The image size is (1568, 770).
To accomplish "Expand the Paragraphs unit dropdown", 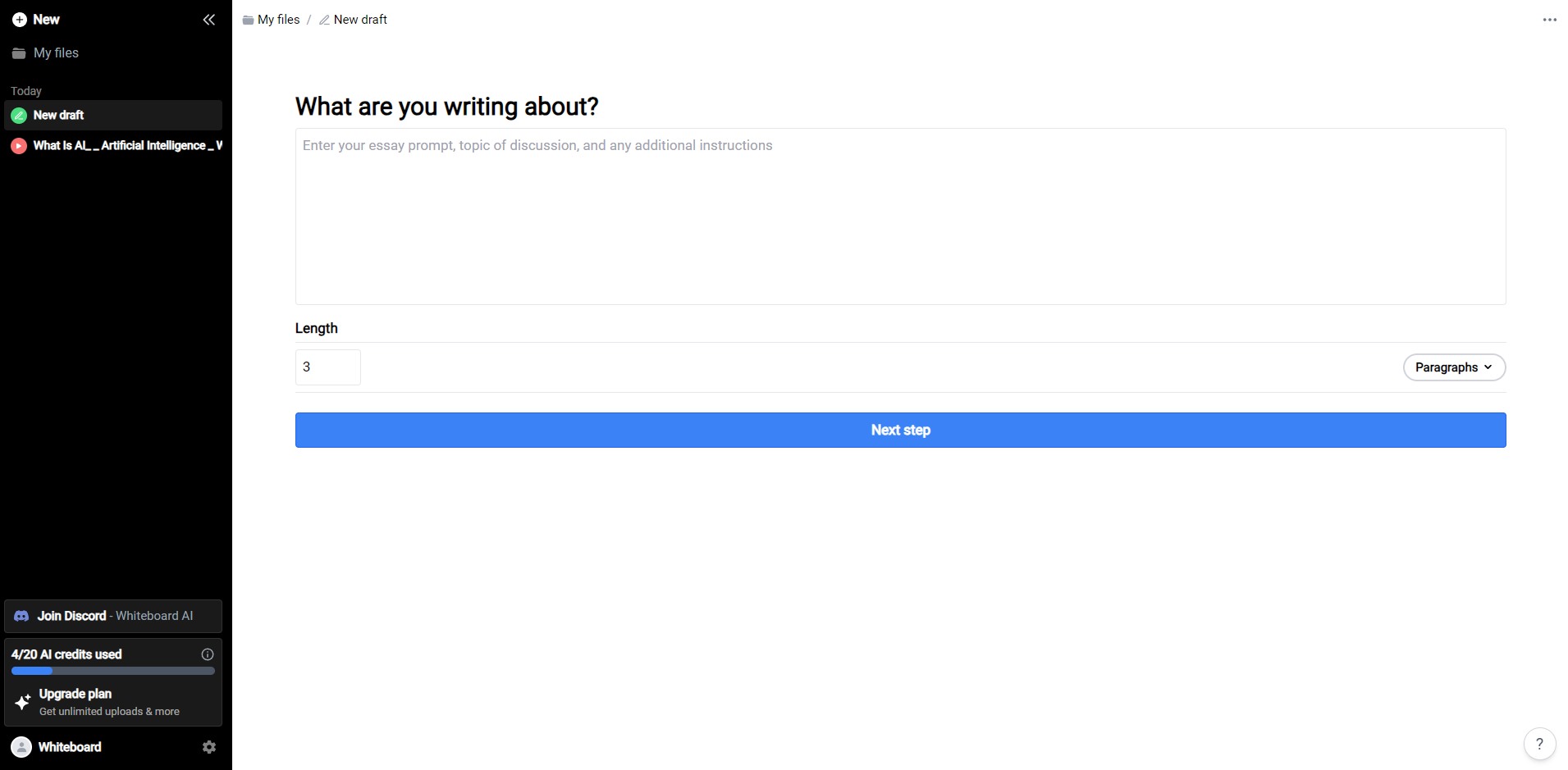I will coord(1454,367).
